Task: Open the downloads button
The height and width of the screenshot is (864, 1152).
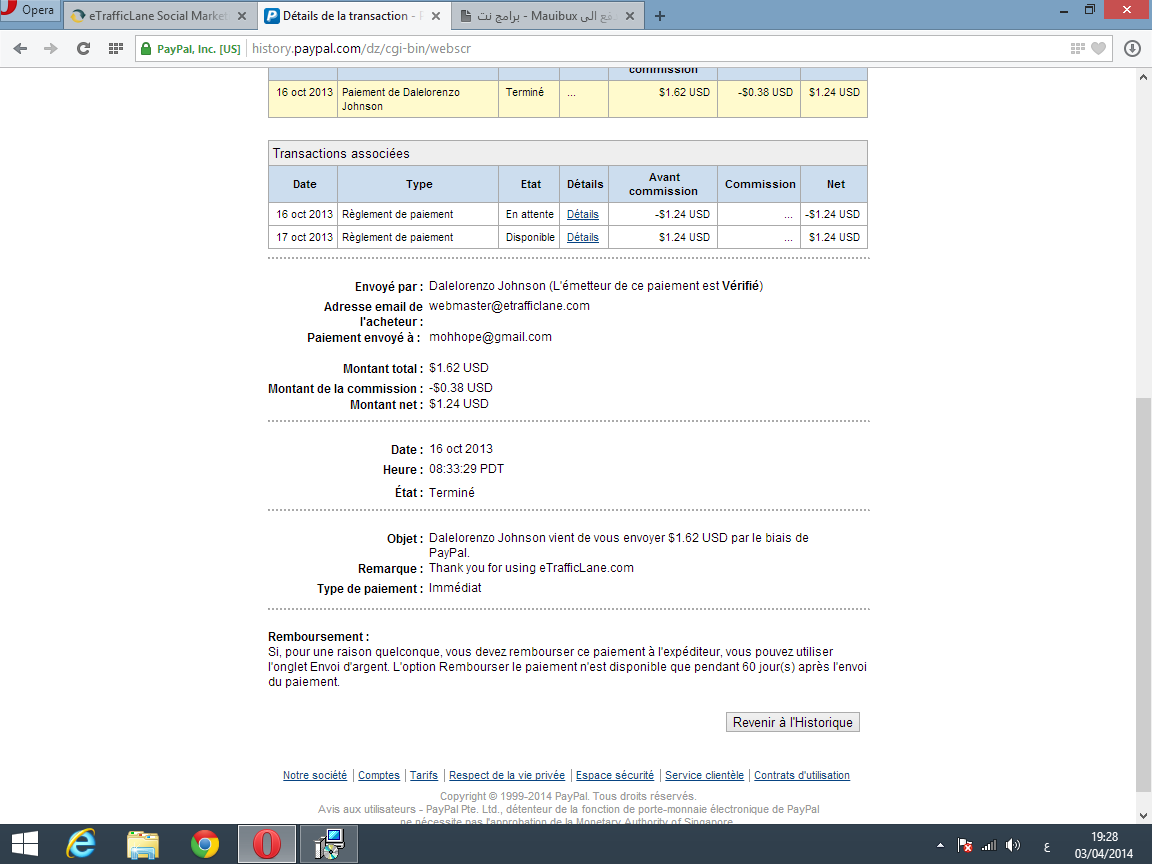Action: (x=1132, y=48)
